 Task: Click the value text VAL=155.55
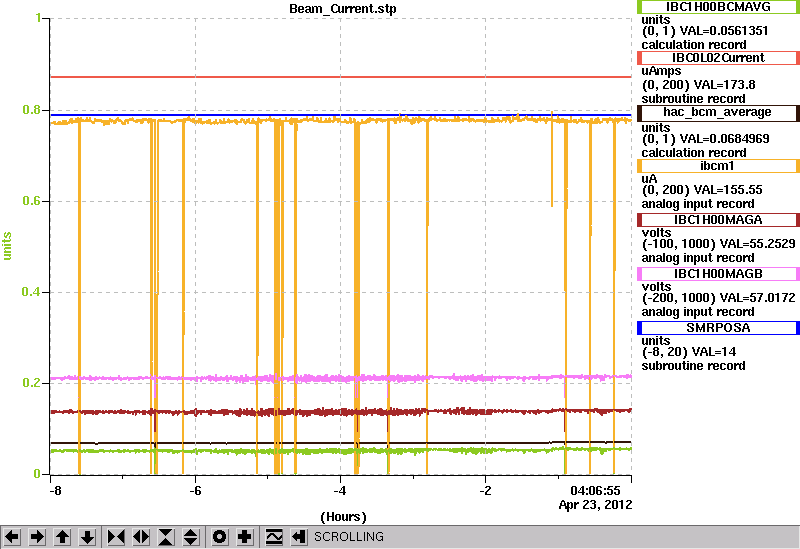tap(728, 190)
